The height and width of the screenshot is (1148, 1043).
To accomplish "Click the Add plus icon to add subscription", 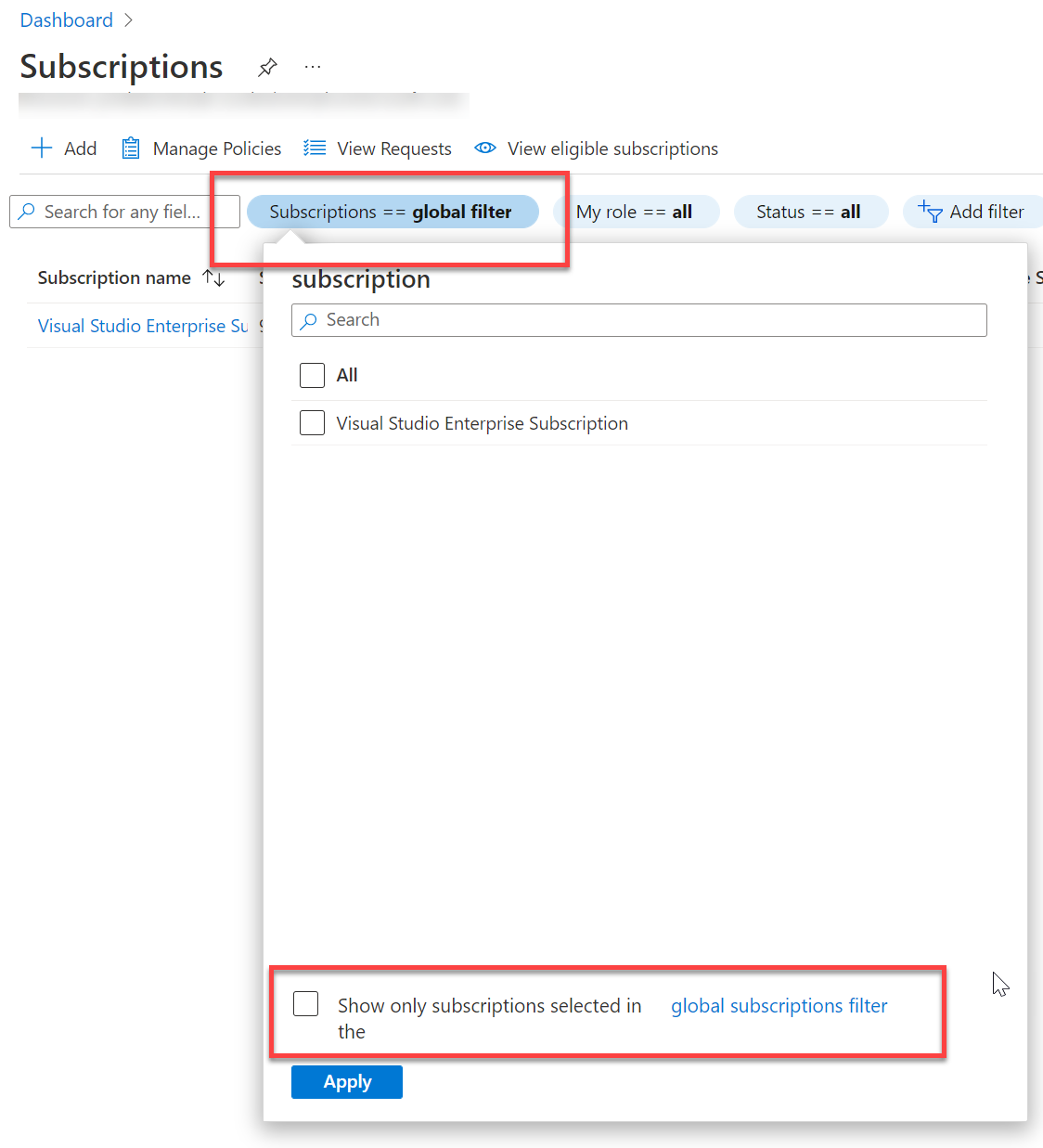I will tap(41, 148).
